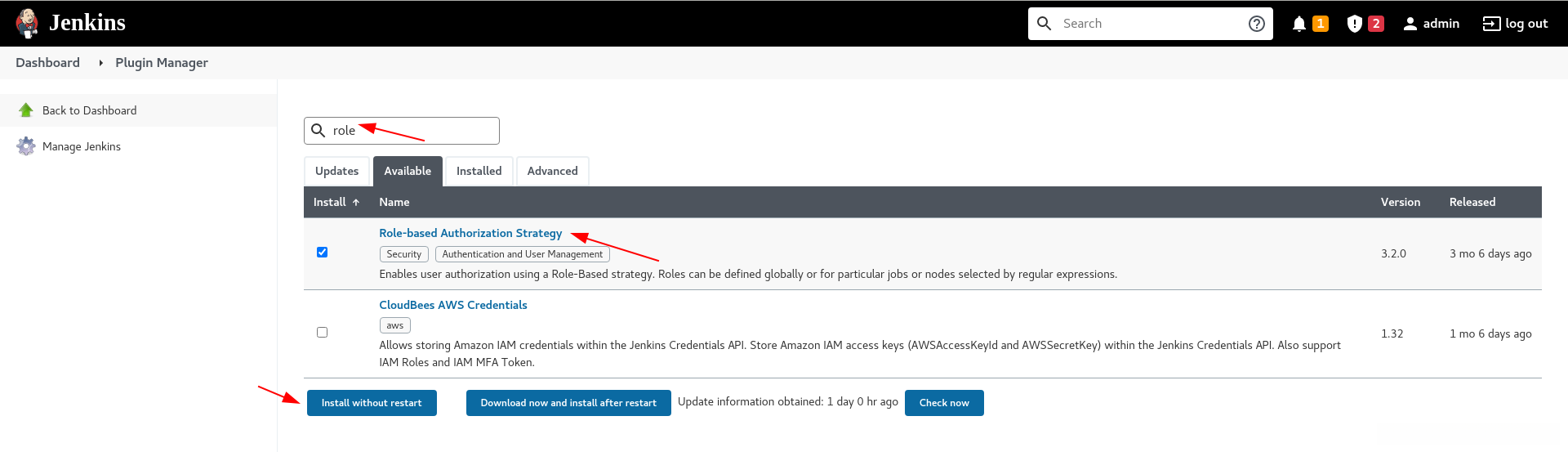Expand the Dashboard breadcrumb arrow
Viewport: 1568px width, 452px height.
click(100, 63)
